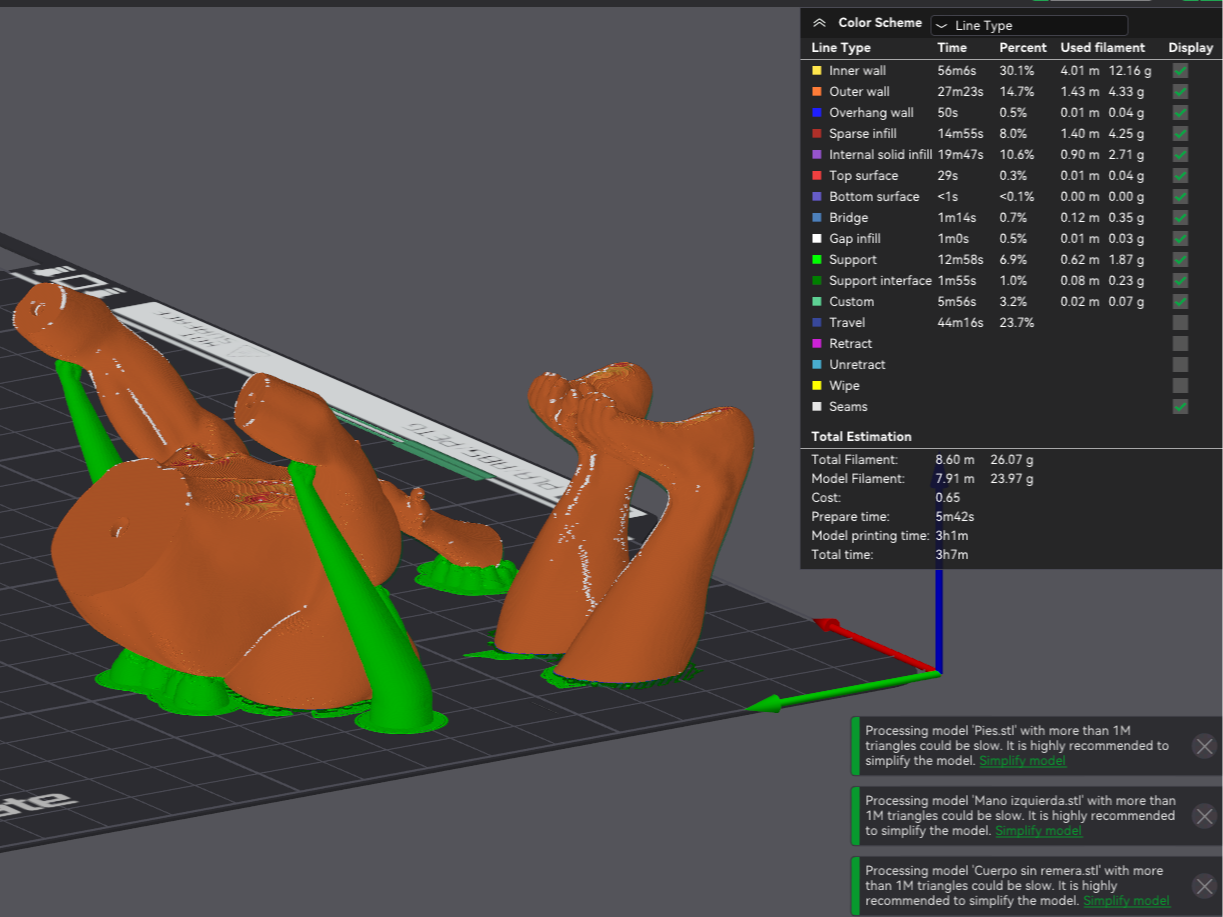This screenshot has height=917, width=1223.
Task: Click Simplify model for Cuerpo sin remera.stl
Action: click(1126, 901)
